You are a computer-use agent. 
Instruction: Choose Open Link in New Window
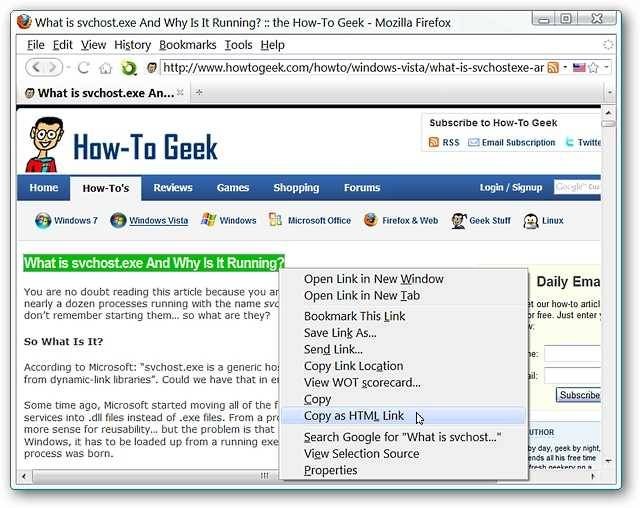pyautogui.click(x=404, y=279)
